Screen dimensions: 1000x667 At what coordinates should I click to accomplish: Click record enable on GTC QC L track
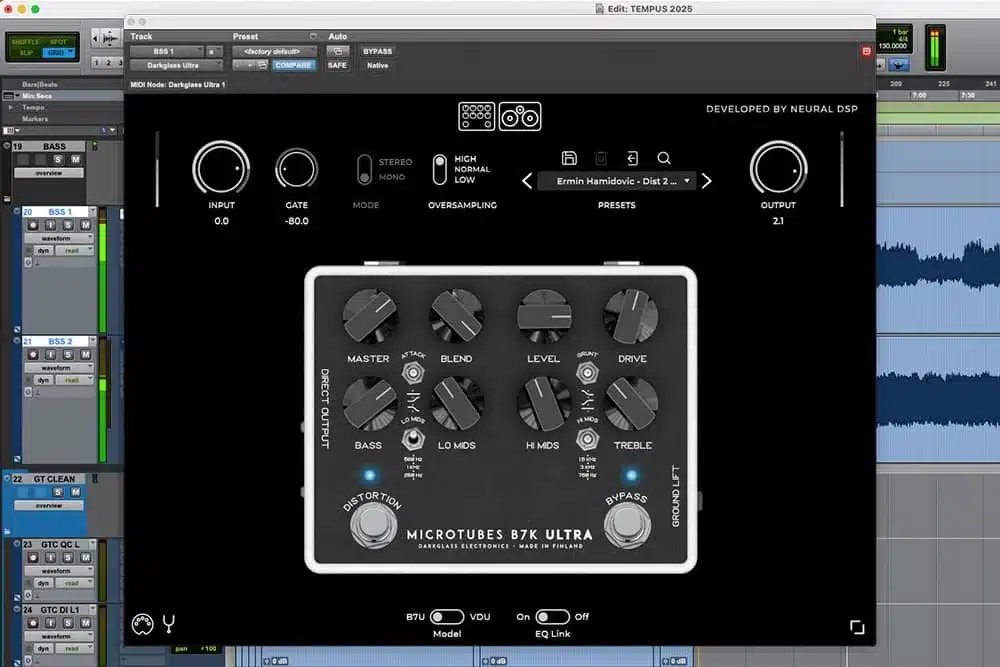click(x=33, y=557)
